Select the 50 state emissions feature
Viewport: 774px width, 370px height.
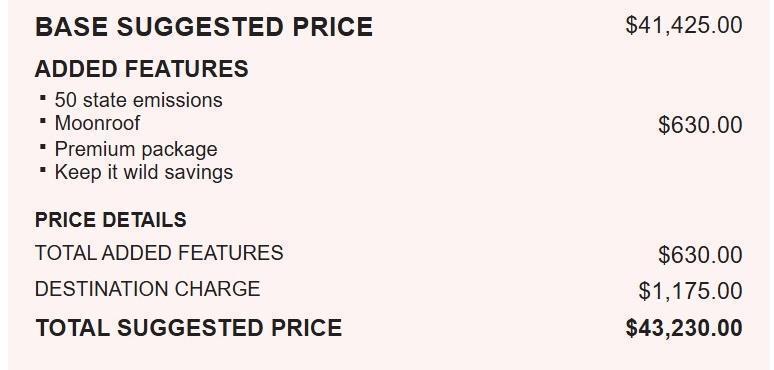click(138, 100)
